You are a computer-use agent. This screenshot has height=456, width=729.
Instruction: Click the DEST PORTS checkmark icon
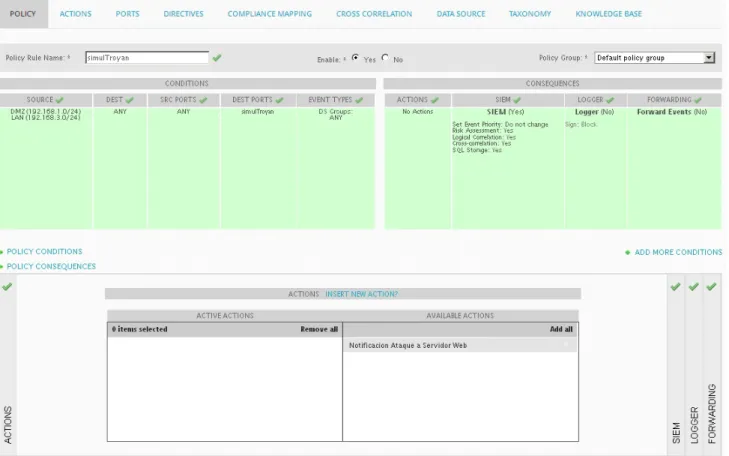279,100
